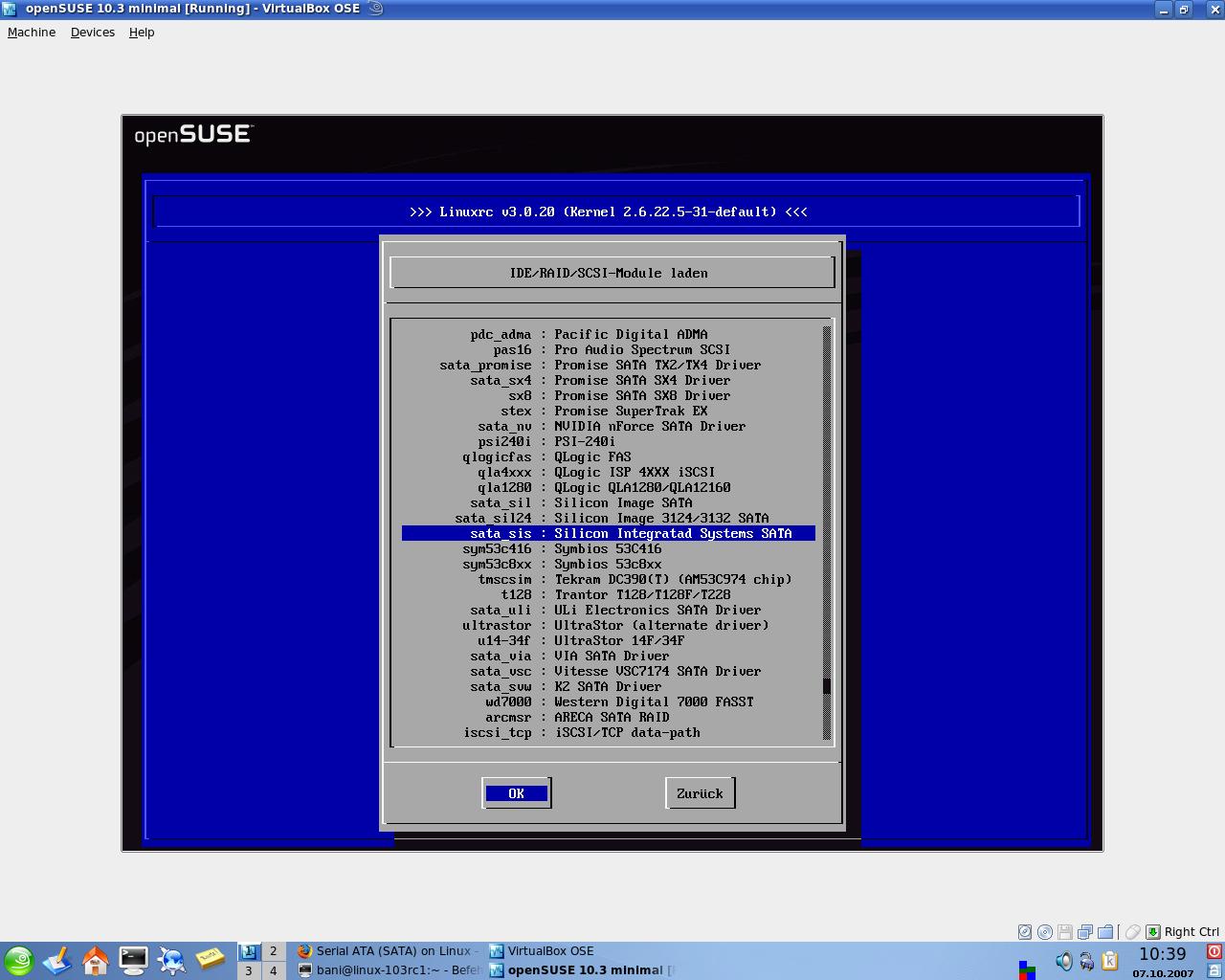
Task: Switch to Serial ATA Firefox taskbar window
Action: tap(388, 950)
